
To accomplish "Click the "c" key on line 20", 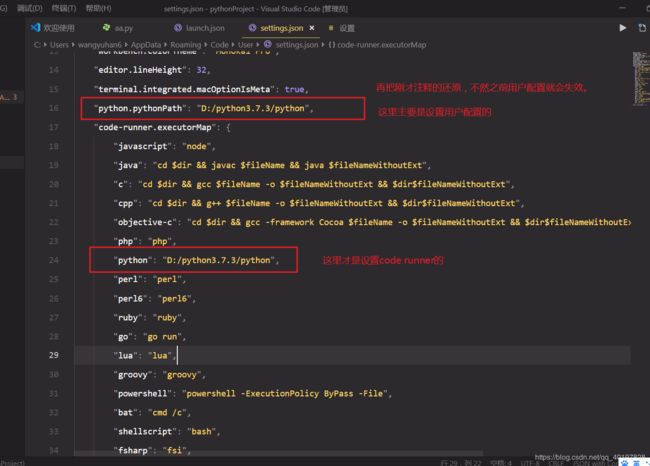I will click(x=121, y=184).
